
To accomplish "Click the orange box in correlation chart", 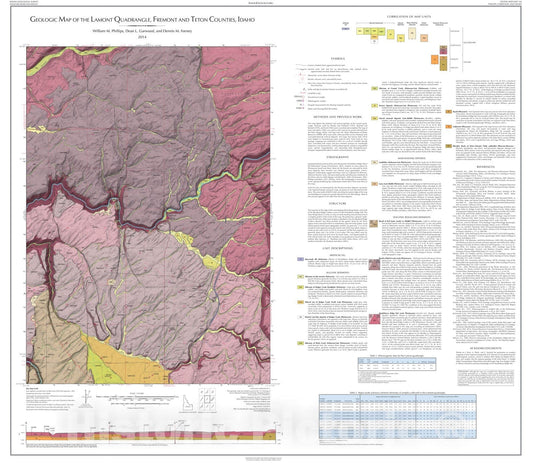I will 435,59.
